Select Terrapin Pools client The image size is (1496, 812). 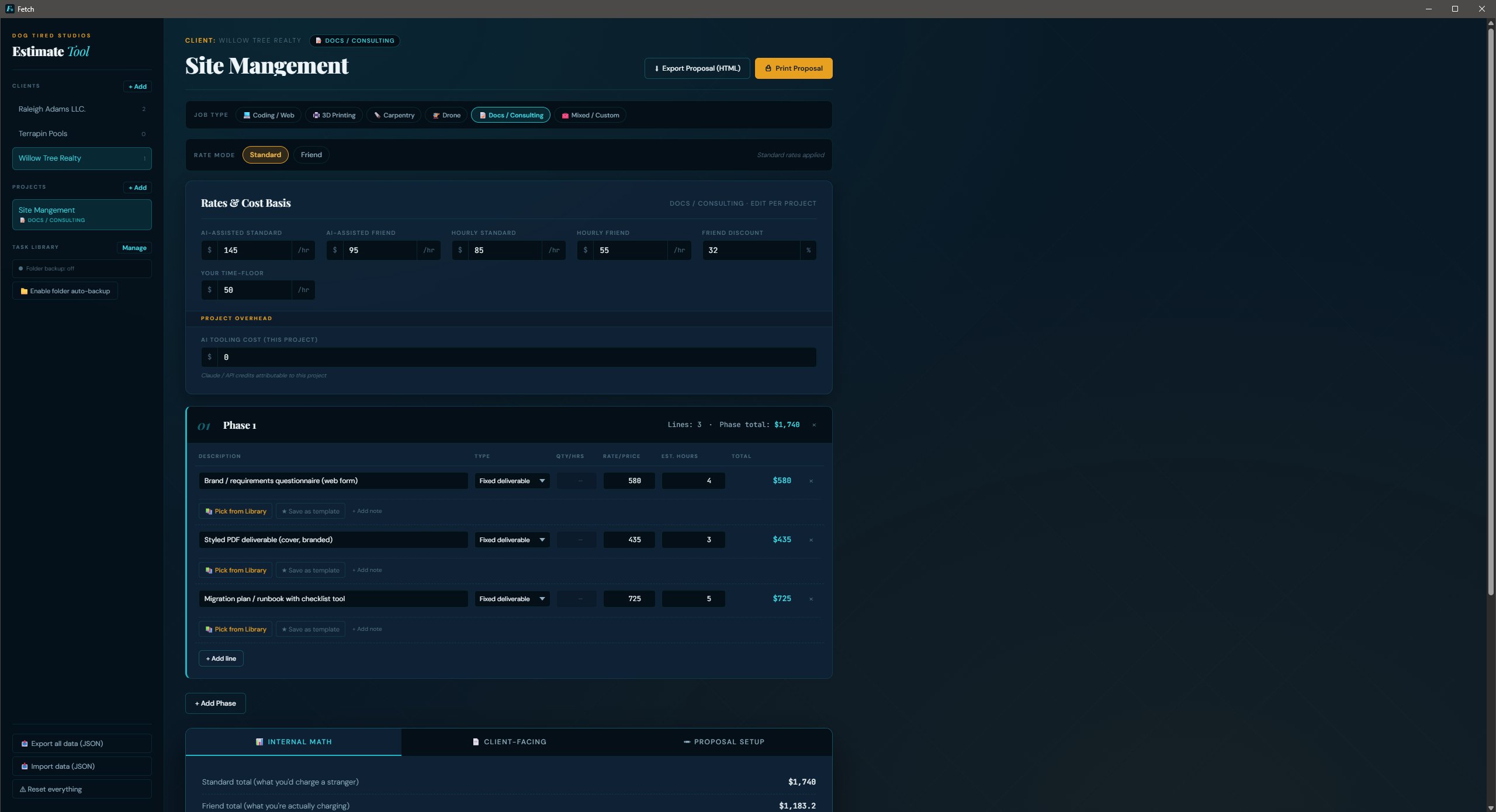pyautogui.click(x=82, y=134)
